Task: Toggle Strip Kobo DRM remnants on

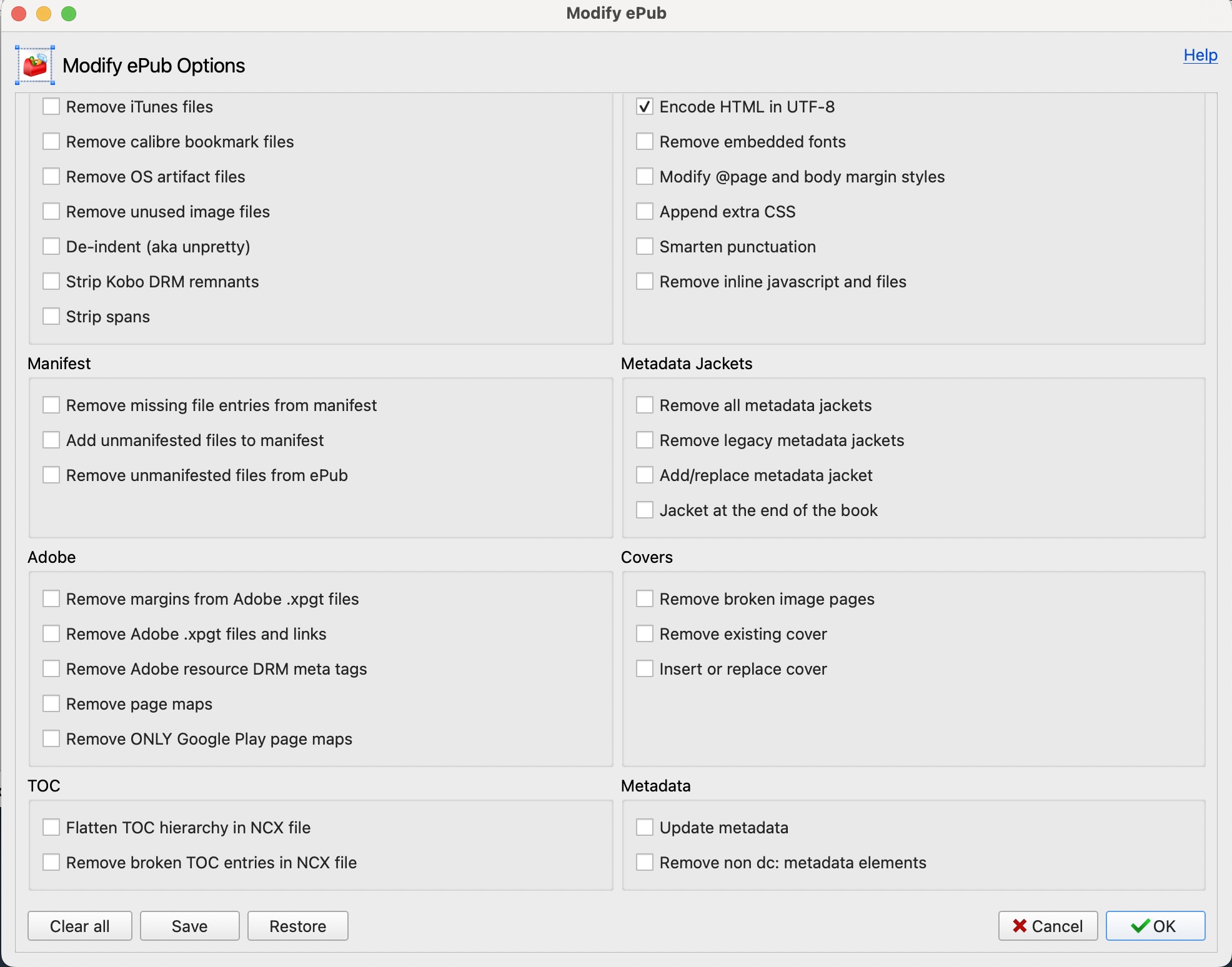Action: [x=51, y=282]
